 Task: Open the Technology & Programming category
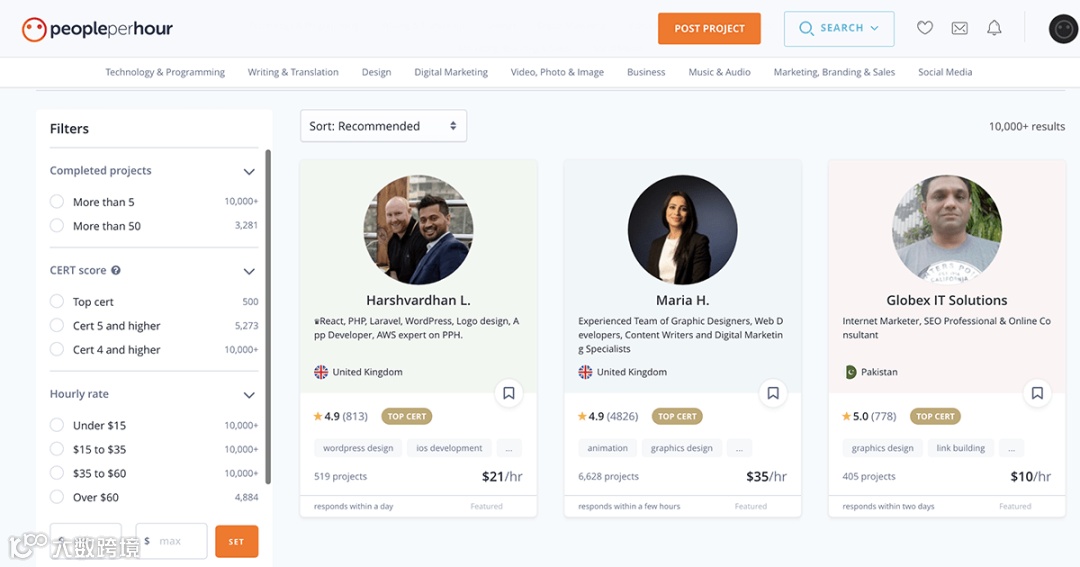[x=165, y=72]
